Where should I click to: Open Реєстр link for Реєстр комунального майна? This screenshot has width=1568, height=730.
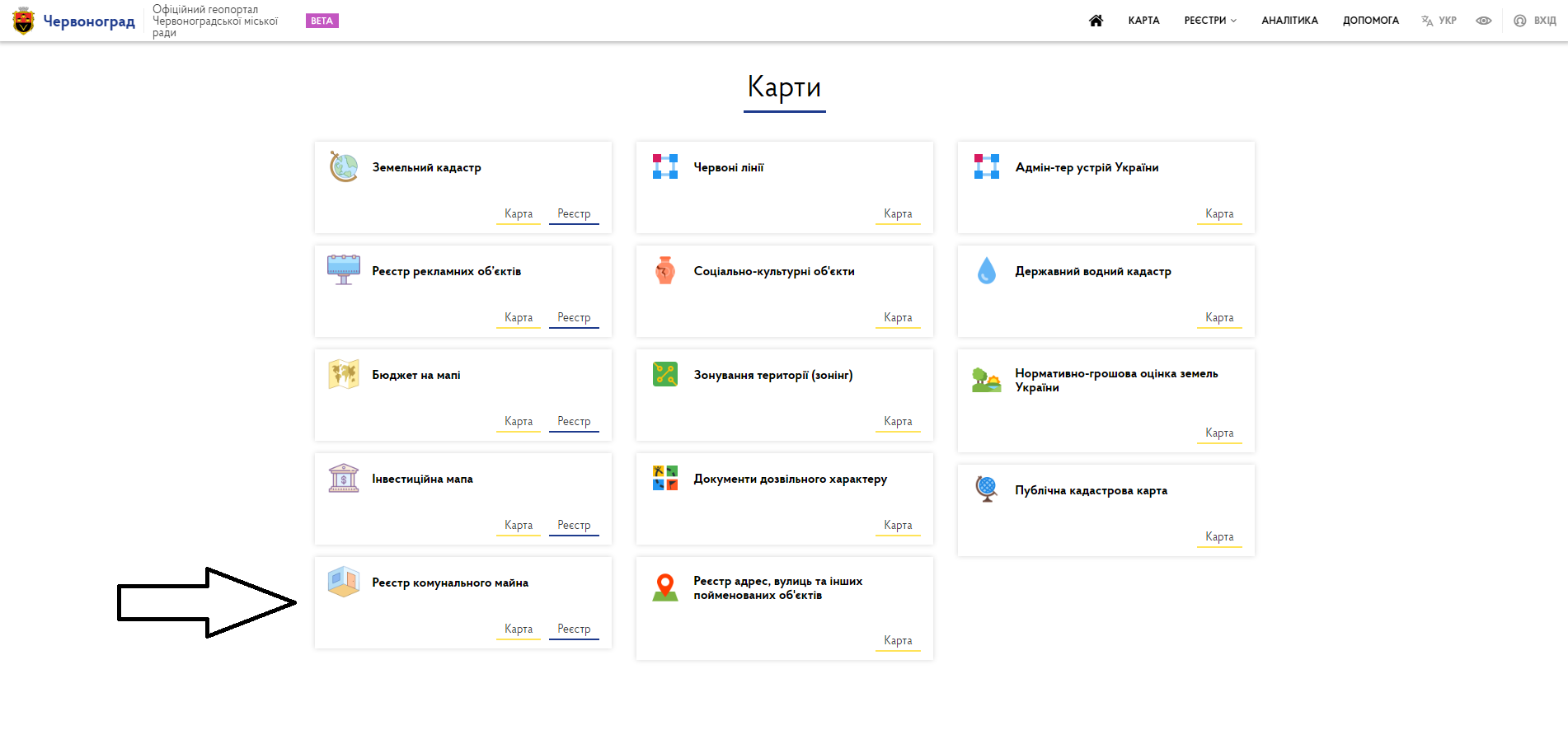tap(574, 629)
